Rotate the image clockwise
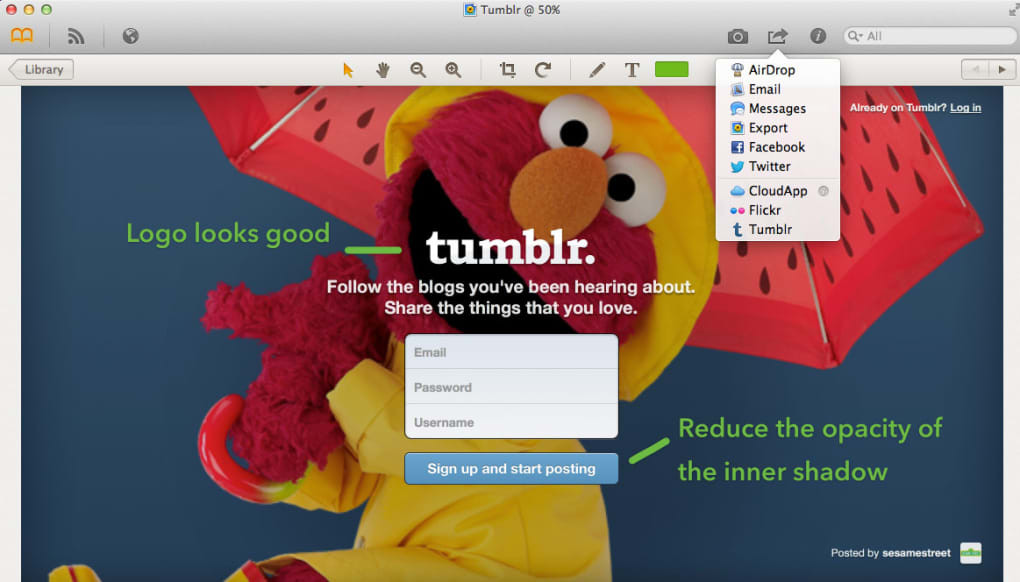The image size is (1020, 582). point(543,70)
